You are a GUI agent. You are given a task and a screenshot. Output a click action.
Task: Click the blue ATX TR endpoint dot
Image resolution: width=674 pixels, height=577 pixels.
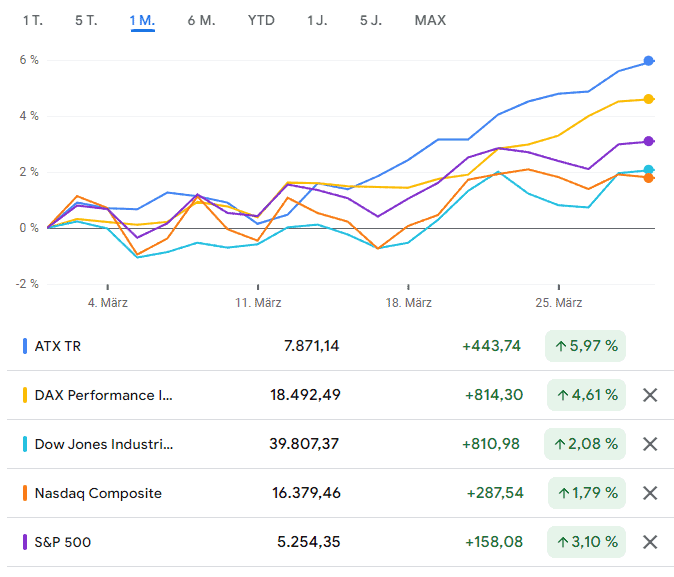pyautogui.click(x=649, y=61)
